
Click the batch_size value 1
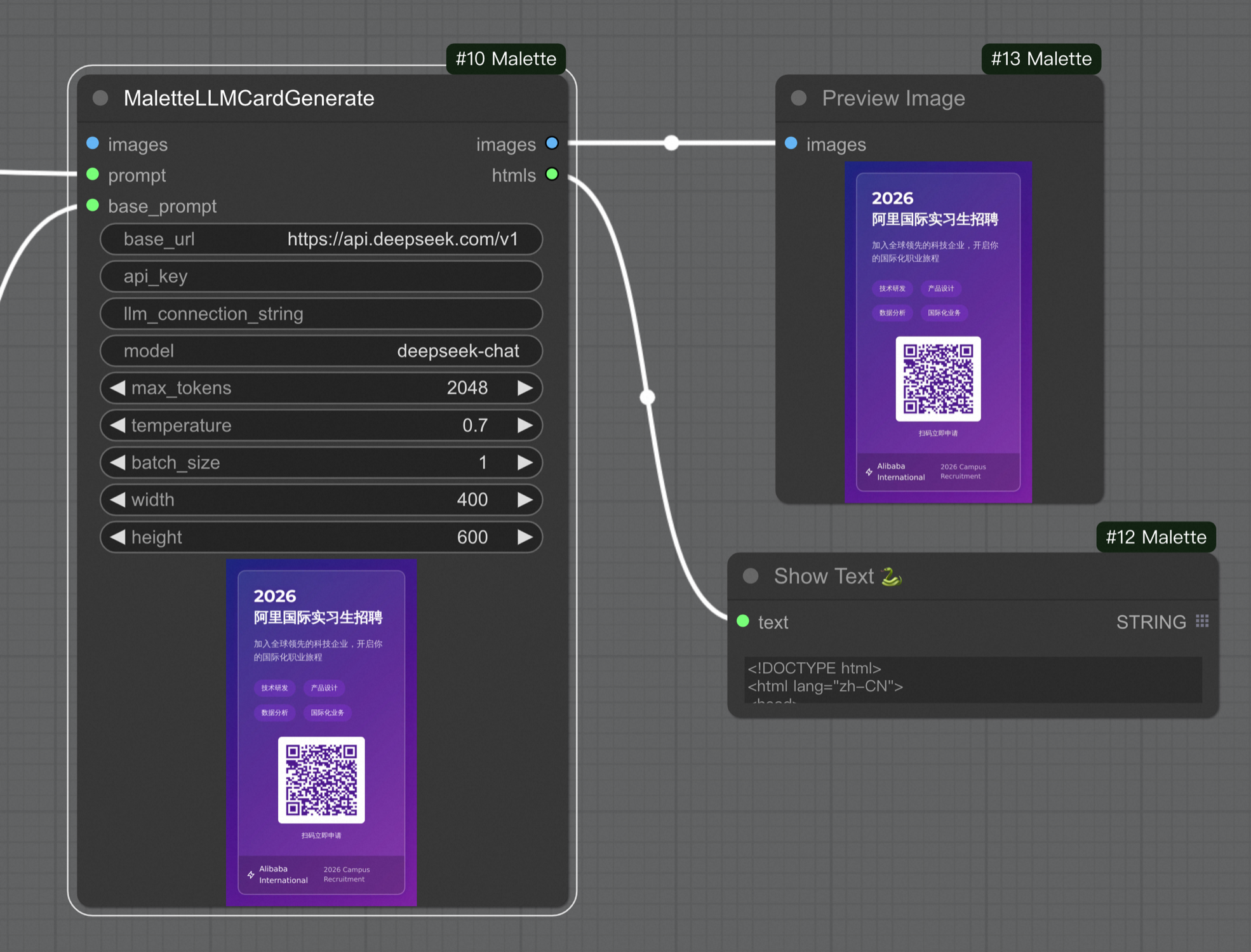pos(483,463)
